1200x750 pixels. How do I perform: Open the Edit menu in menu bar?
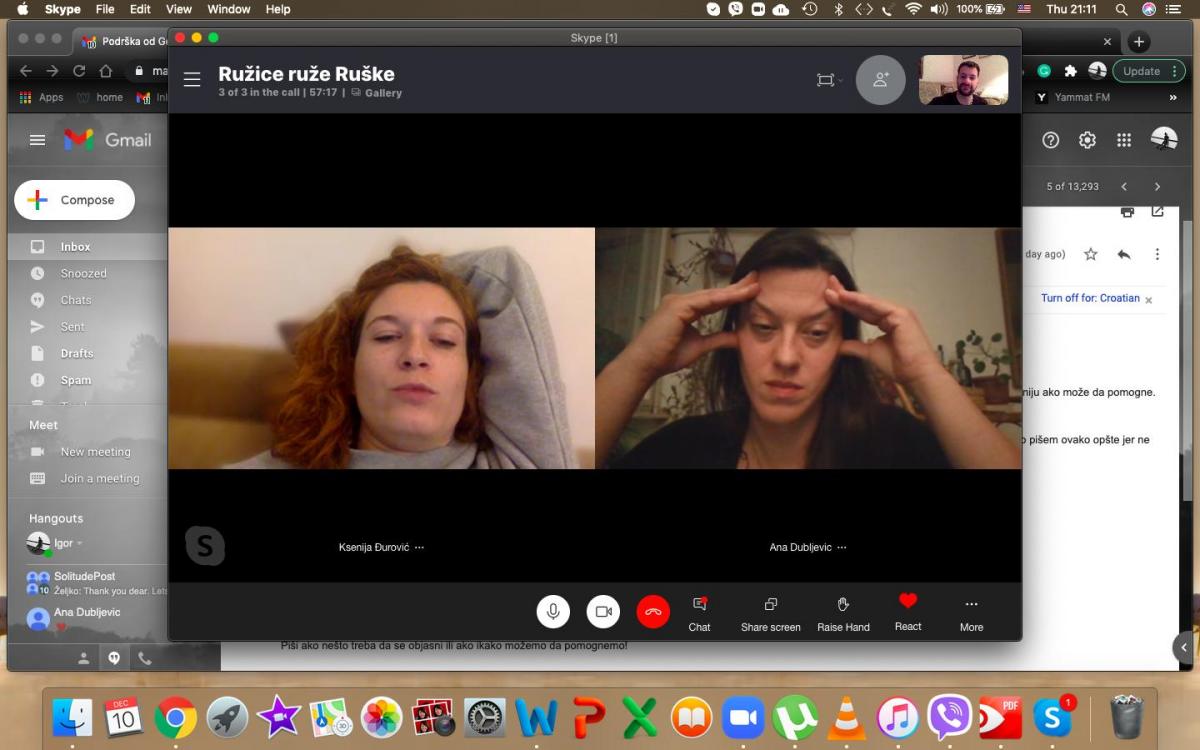(140, 9)
